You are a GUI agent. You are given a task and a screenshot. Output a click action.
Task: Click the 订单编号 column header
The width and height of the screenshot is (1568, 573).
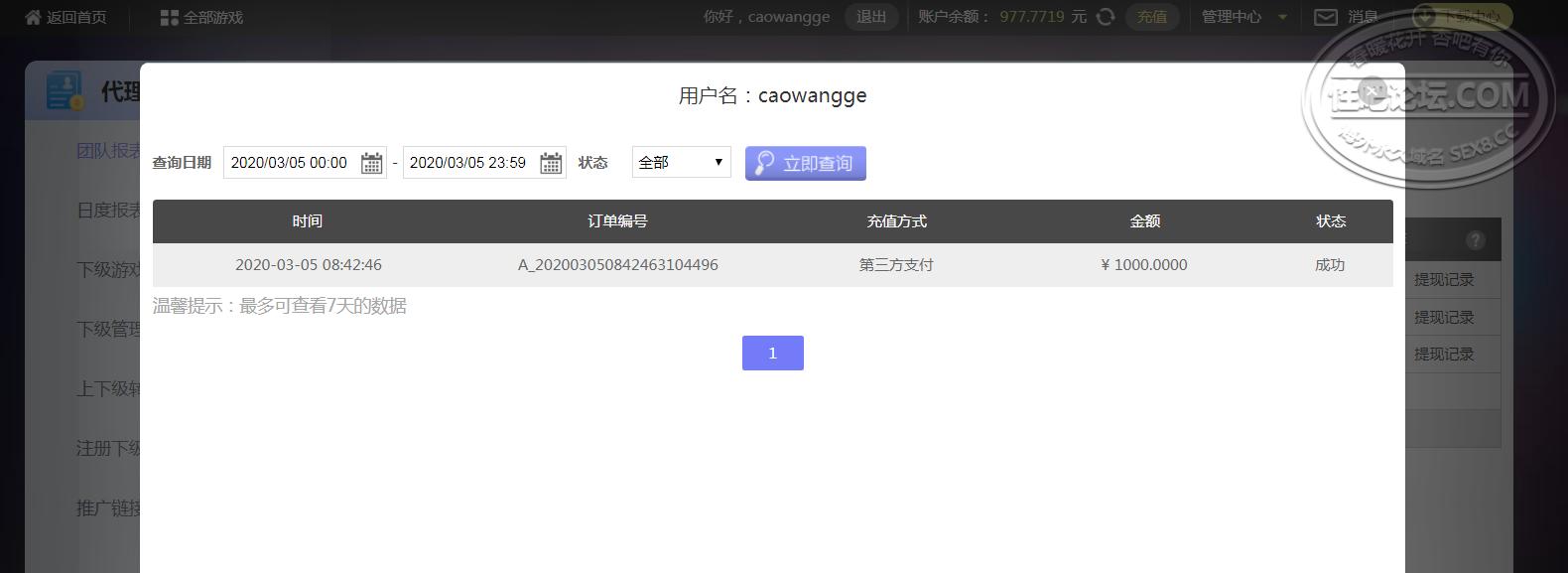(617, 221)
